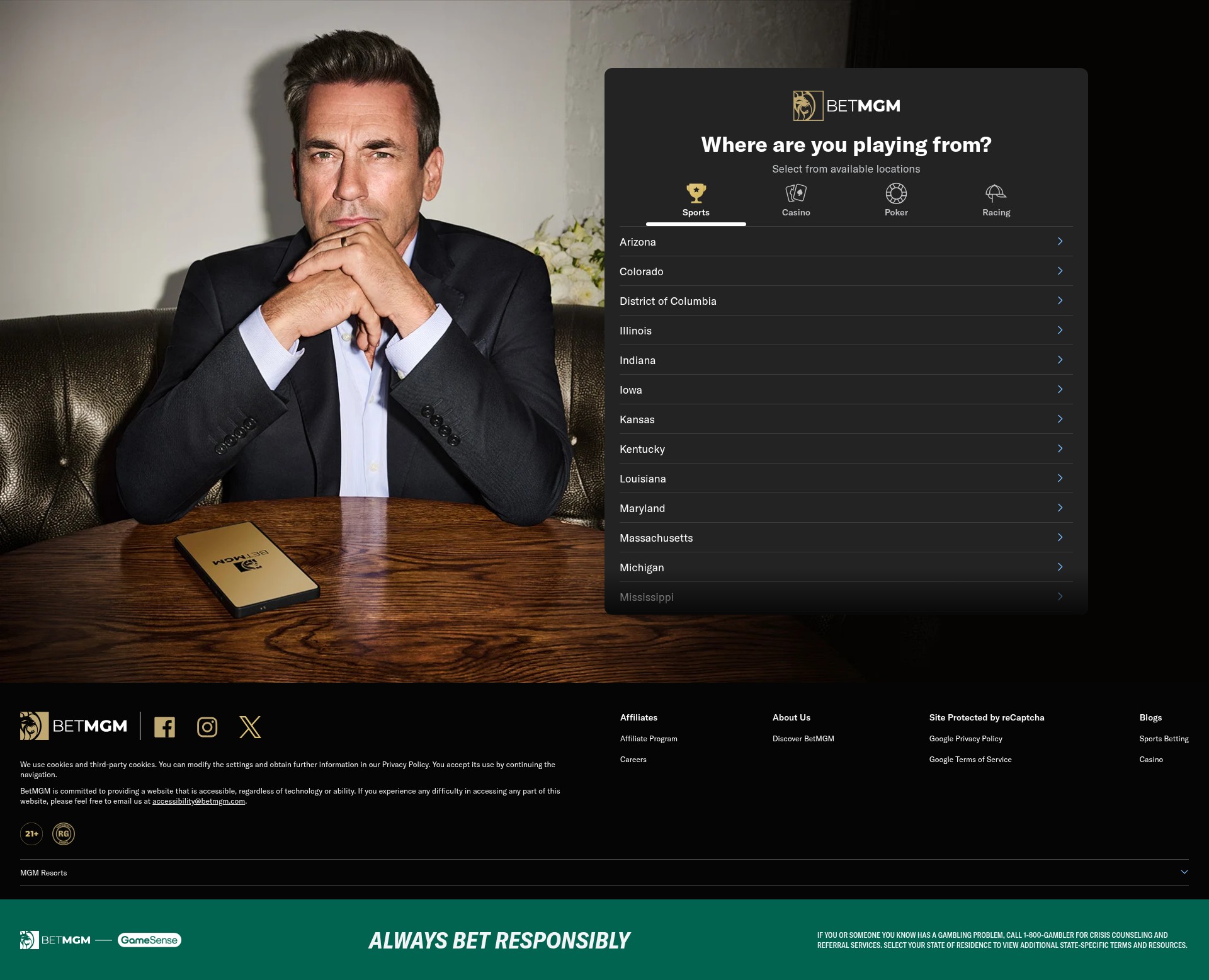Click the chevron arrow beside Massachusetts
Screen dimensions: 1209x980
click(1060, 537)
